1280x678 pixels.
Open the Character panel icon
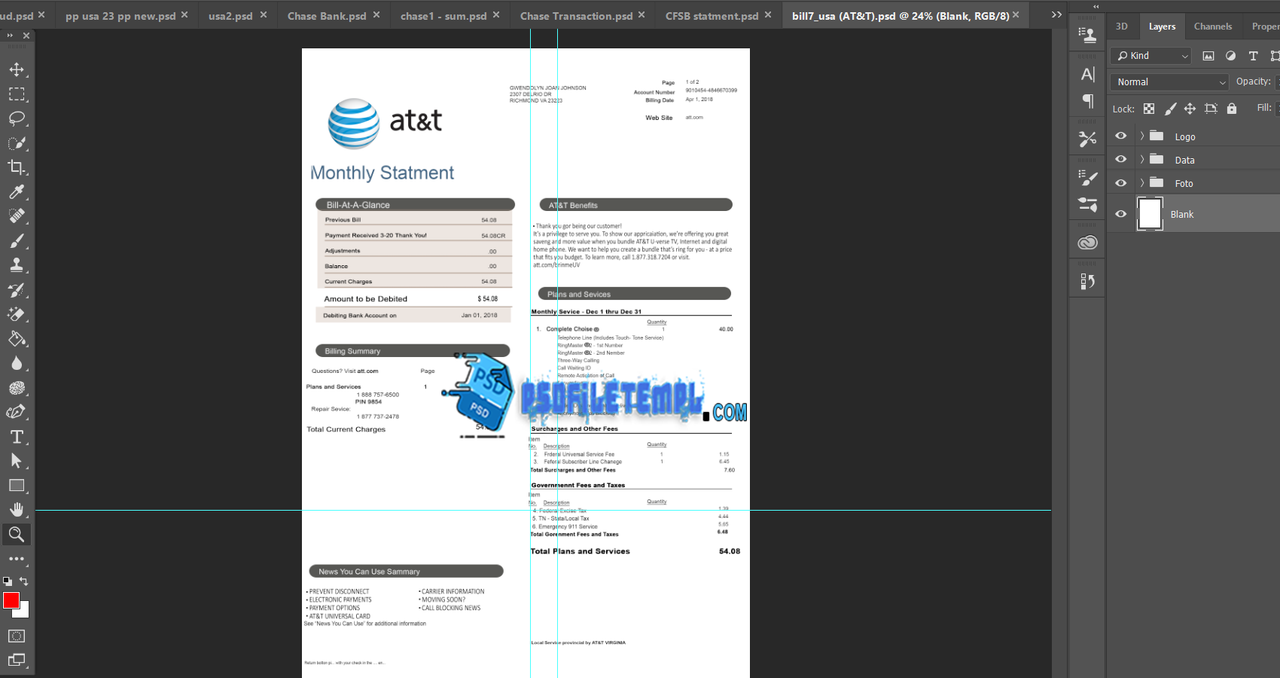tap(1088, 74)
